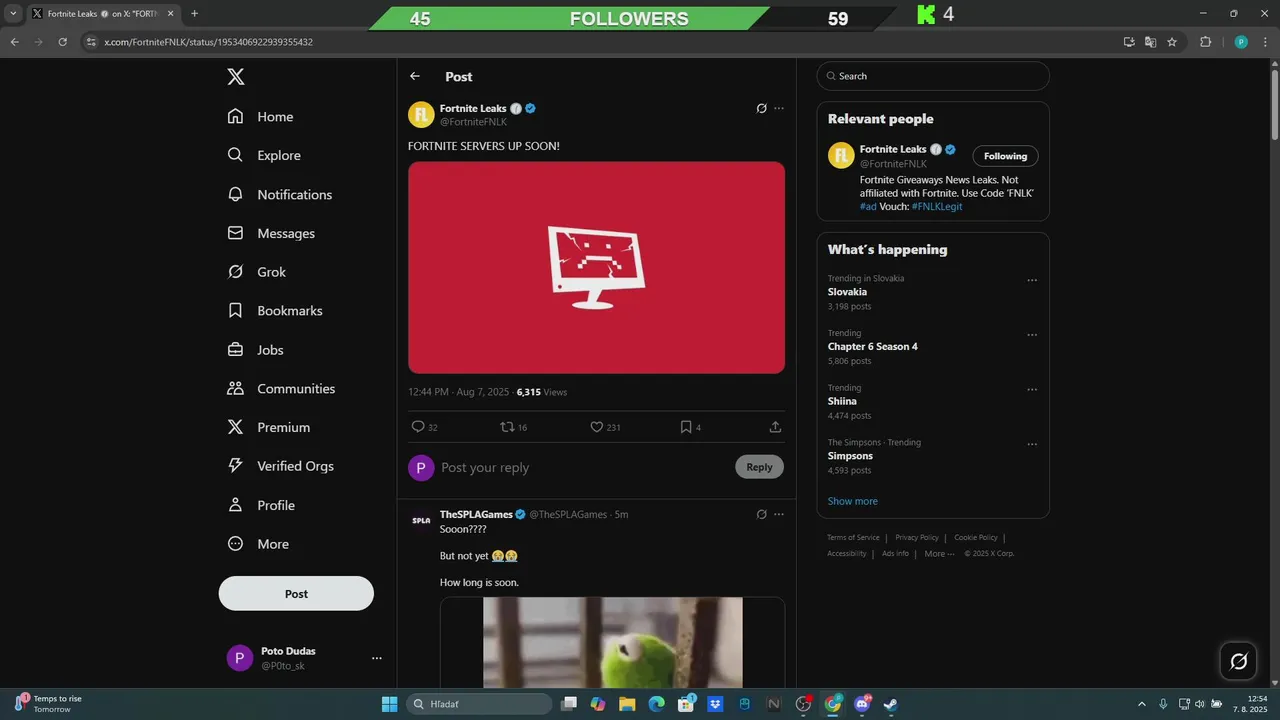
Task: Click the browser back arrow
Action: 14,42
